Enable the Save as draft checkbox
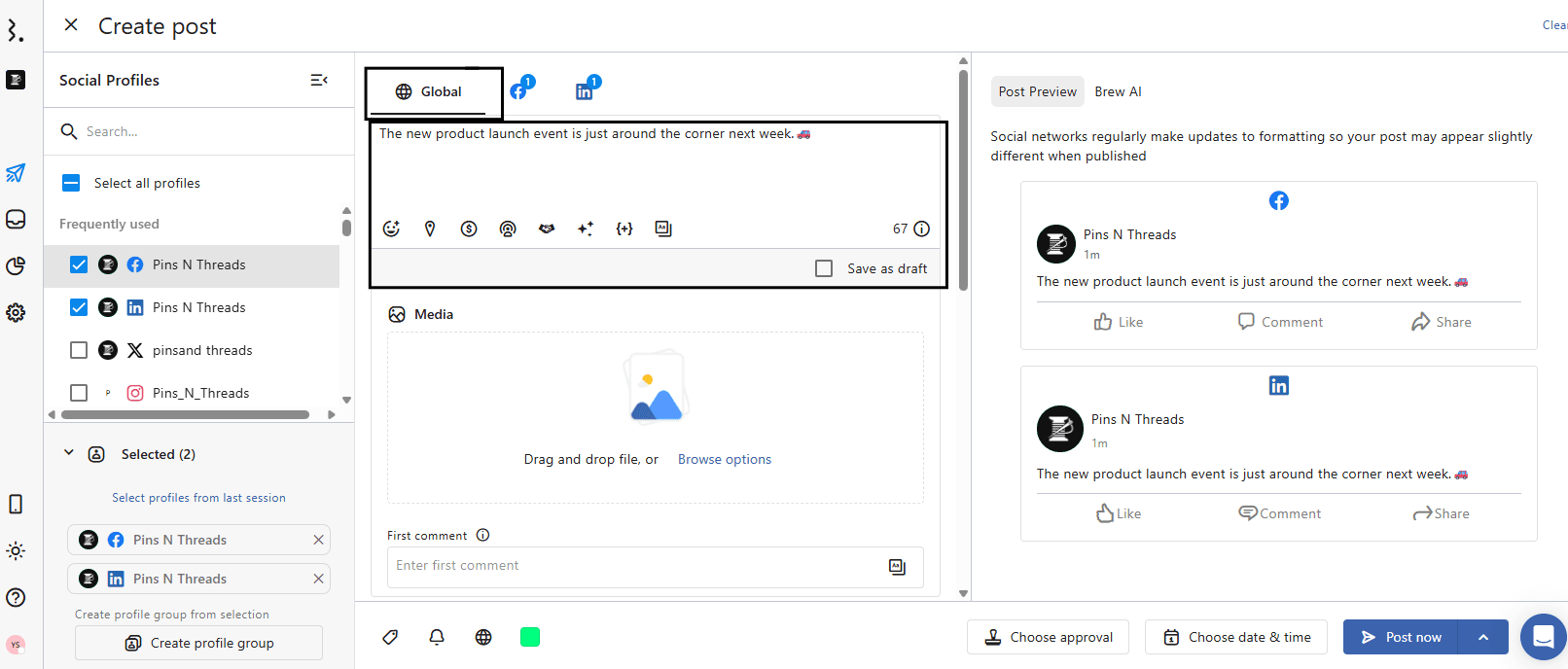1568x669 pixels. click(x=824, y=268)
